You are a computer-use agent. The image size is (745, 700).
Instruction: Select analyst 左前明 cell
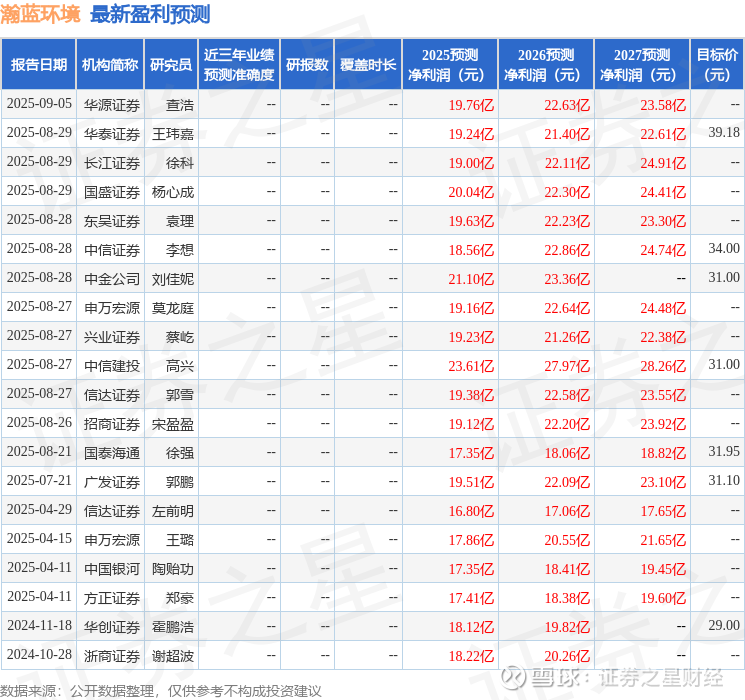coord(172,511)
